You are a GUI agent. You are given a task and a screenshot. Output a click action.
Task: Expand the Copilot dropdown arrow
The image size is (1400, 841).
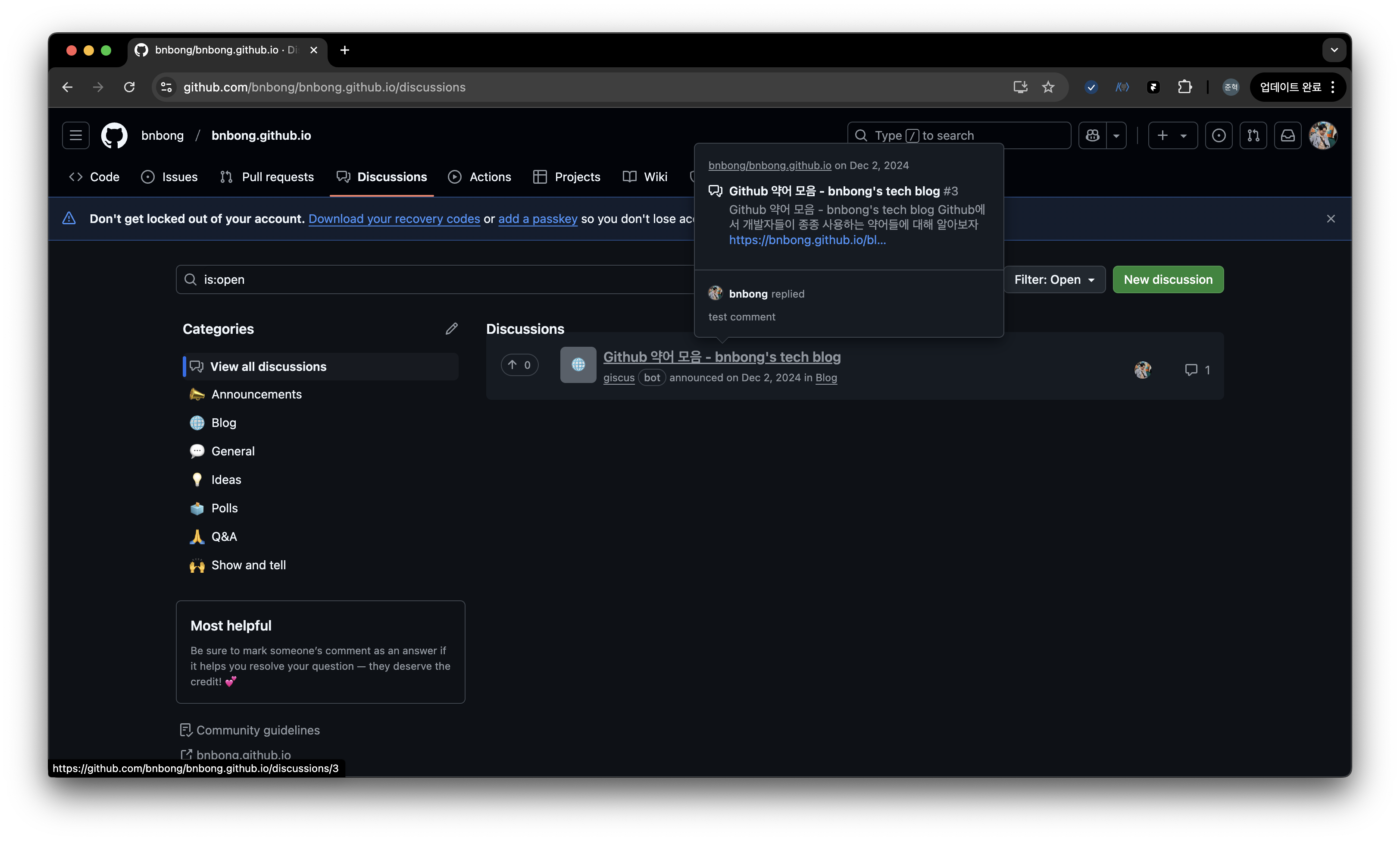[x=1116, y=135]
